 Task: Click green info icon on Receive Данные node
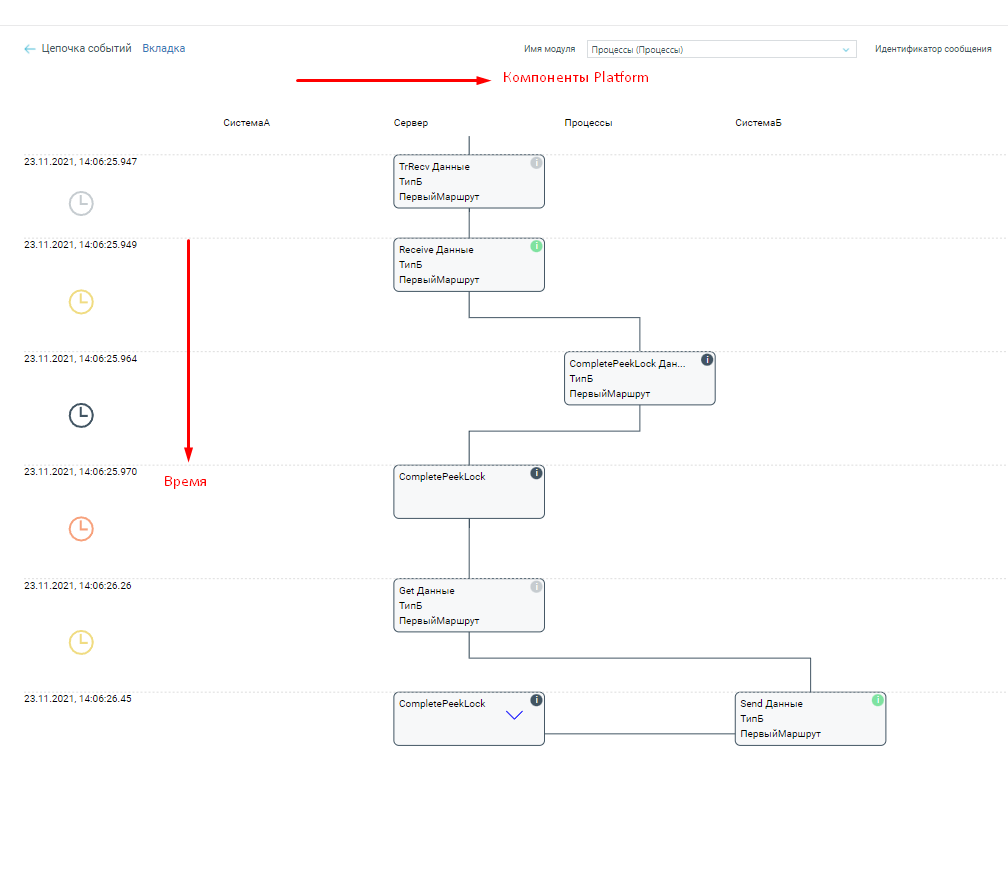[536, 246]
